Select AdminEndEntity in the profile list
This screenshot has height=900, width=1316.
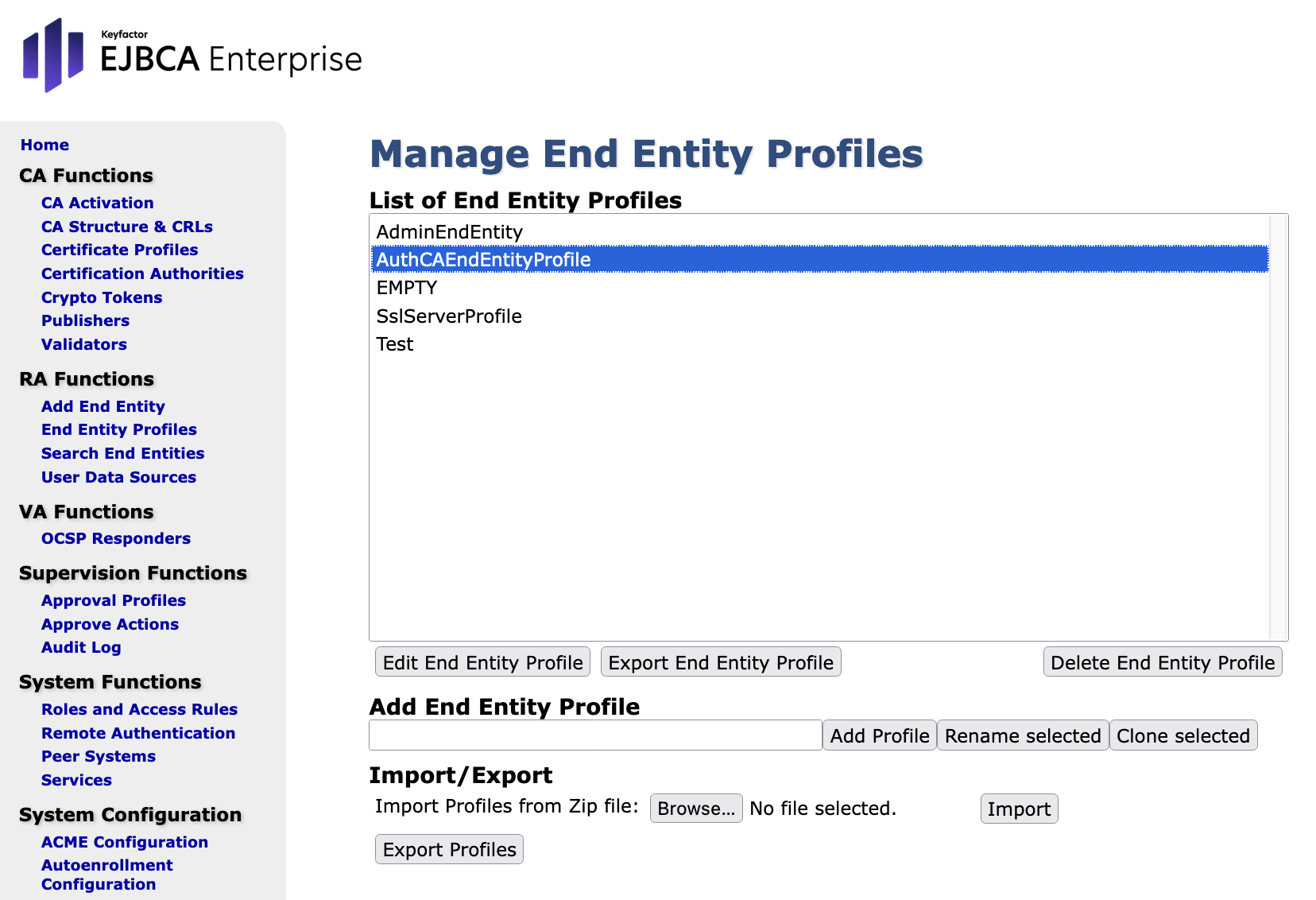click(449, 232)
